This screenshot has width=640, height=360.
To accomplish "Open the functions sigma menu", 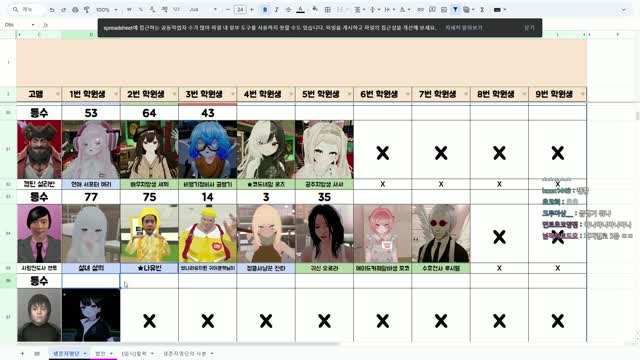I will click(x=482, y=9).
